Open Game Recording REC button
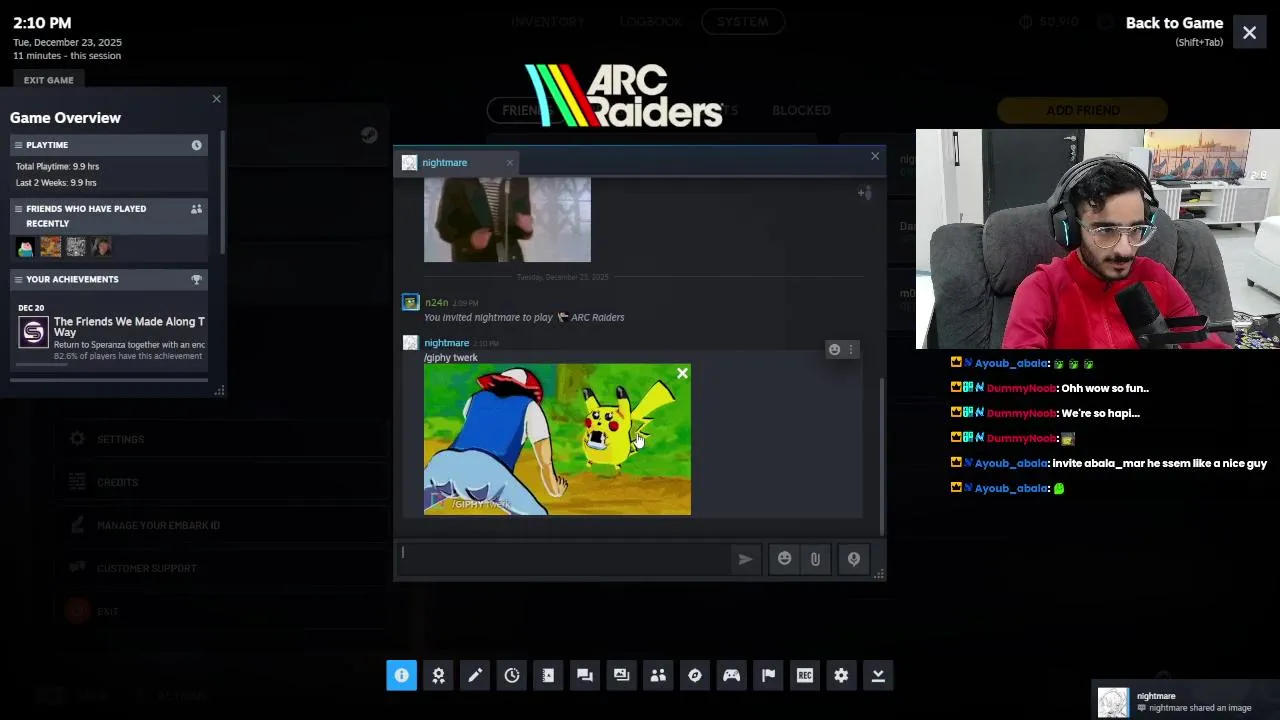1280x720 pixels. 805,676
